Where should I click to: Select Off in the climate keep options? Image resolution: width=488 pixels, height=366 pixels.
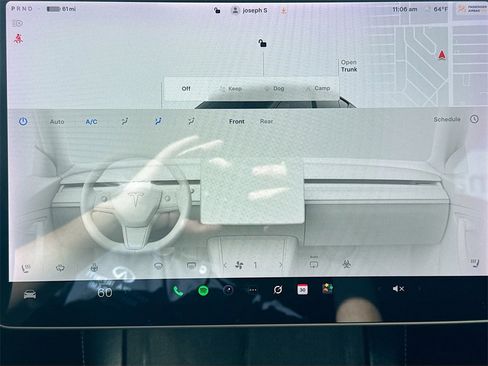coord(186,89)
